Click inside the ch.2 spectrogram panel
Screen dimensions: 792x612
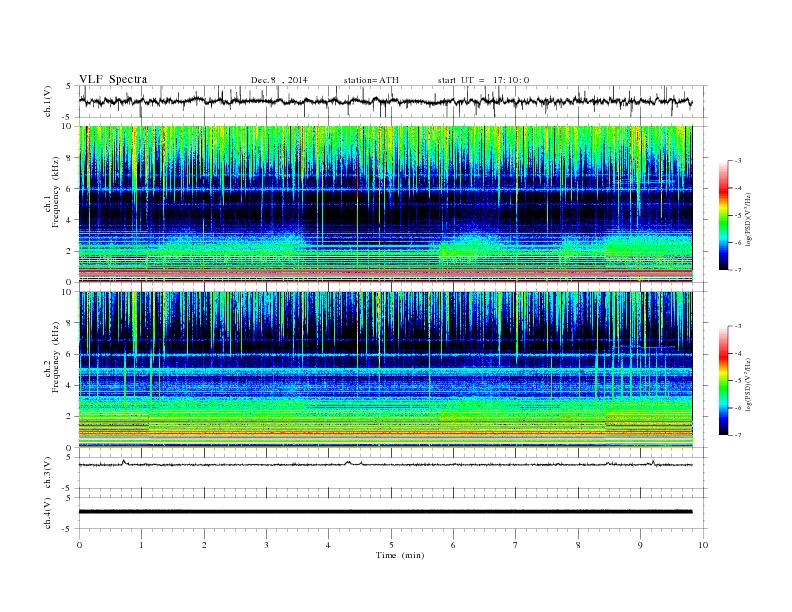click(x=385, y=370)
